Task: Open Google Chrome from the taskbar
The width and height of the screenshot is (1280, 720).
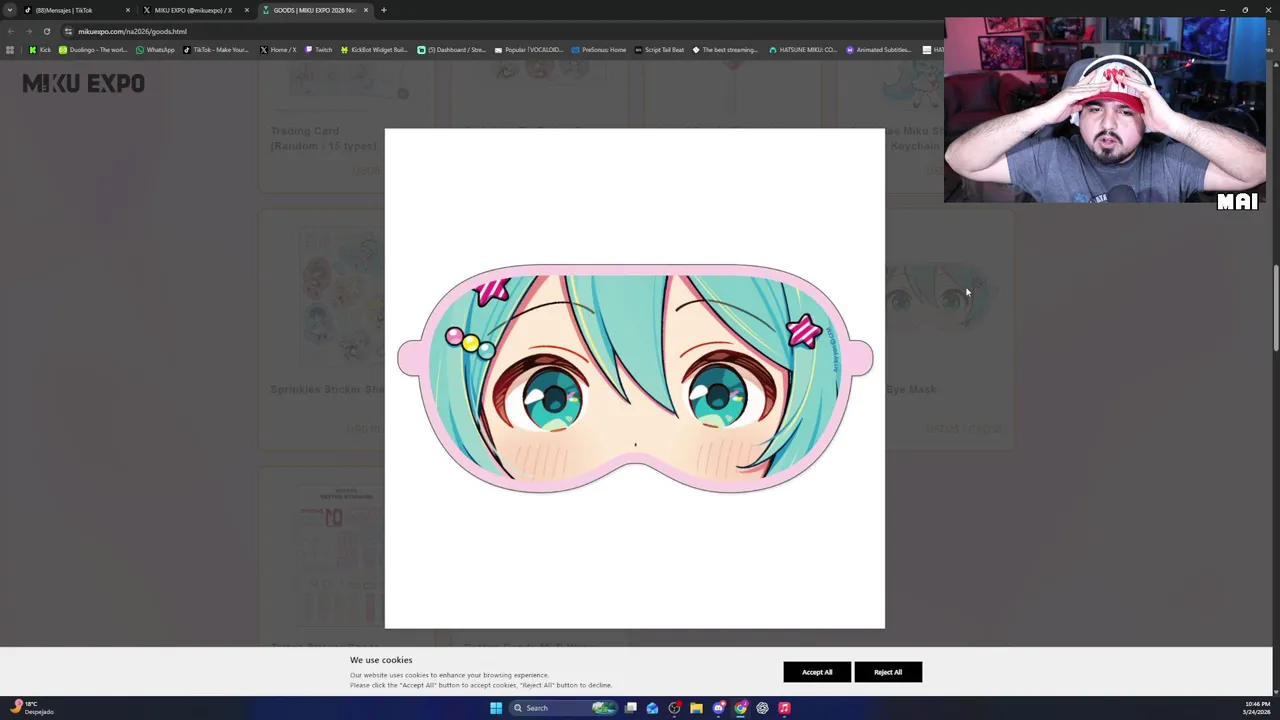Action: tap(741, 708)
